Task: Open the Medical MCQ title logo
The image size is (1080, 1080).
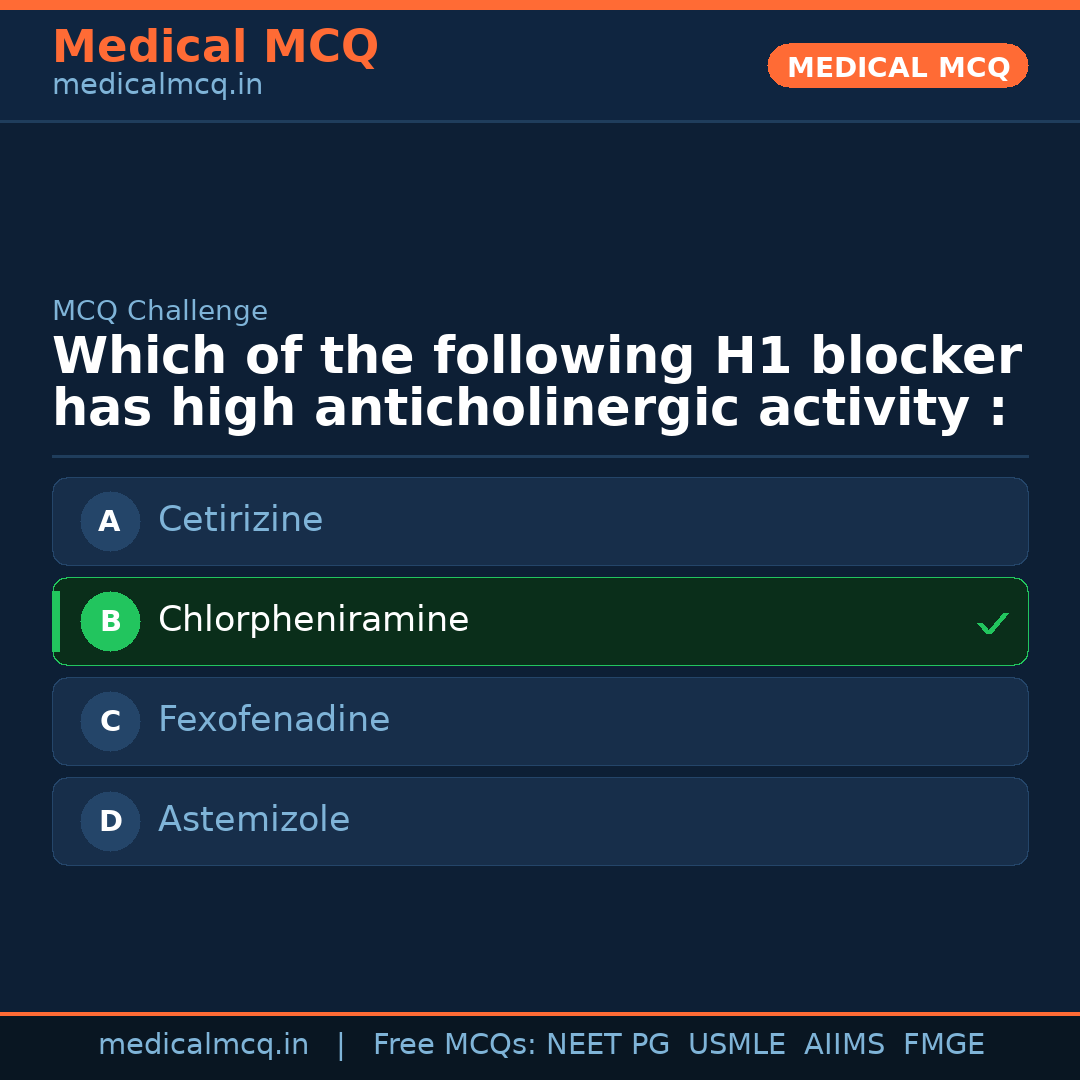Action: 215,47
